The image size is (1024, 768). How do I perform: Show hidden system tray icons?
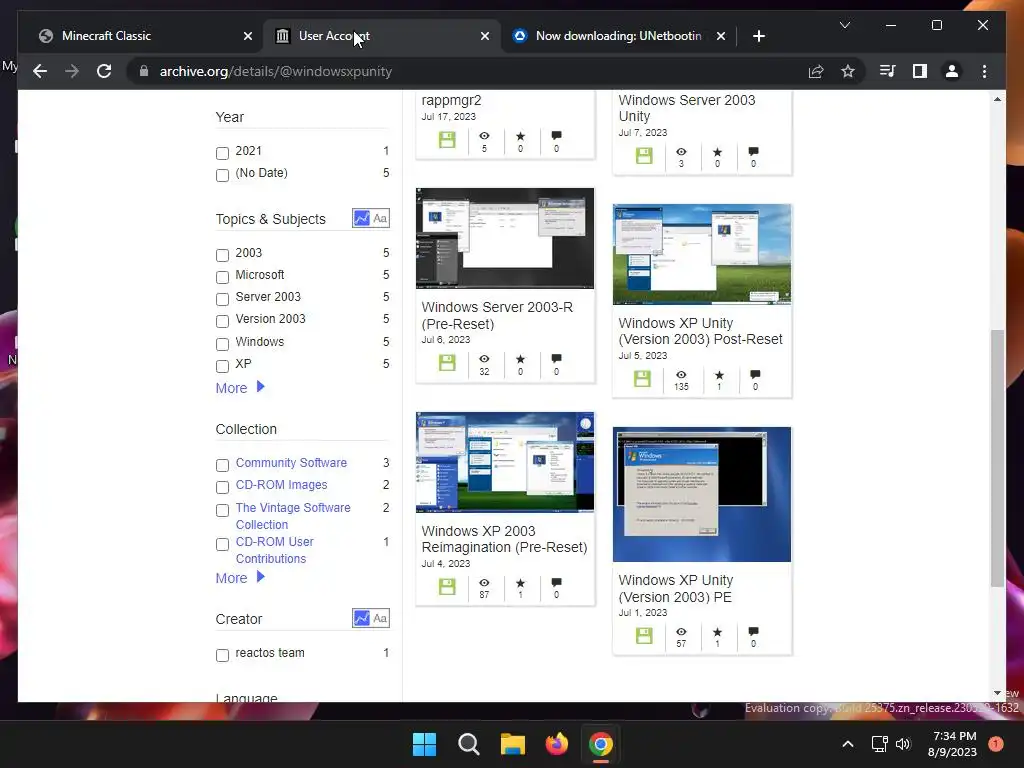(x=848, y=744)
